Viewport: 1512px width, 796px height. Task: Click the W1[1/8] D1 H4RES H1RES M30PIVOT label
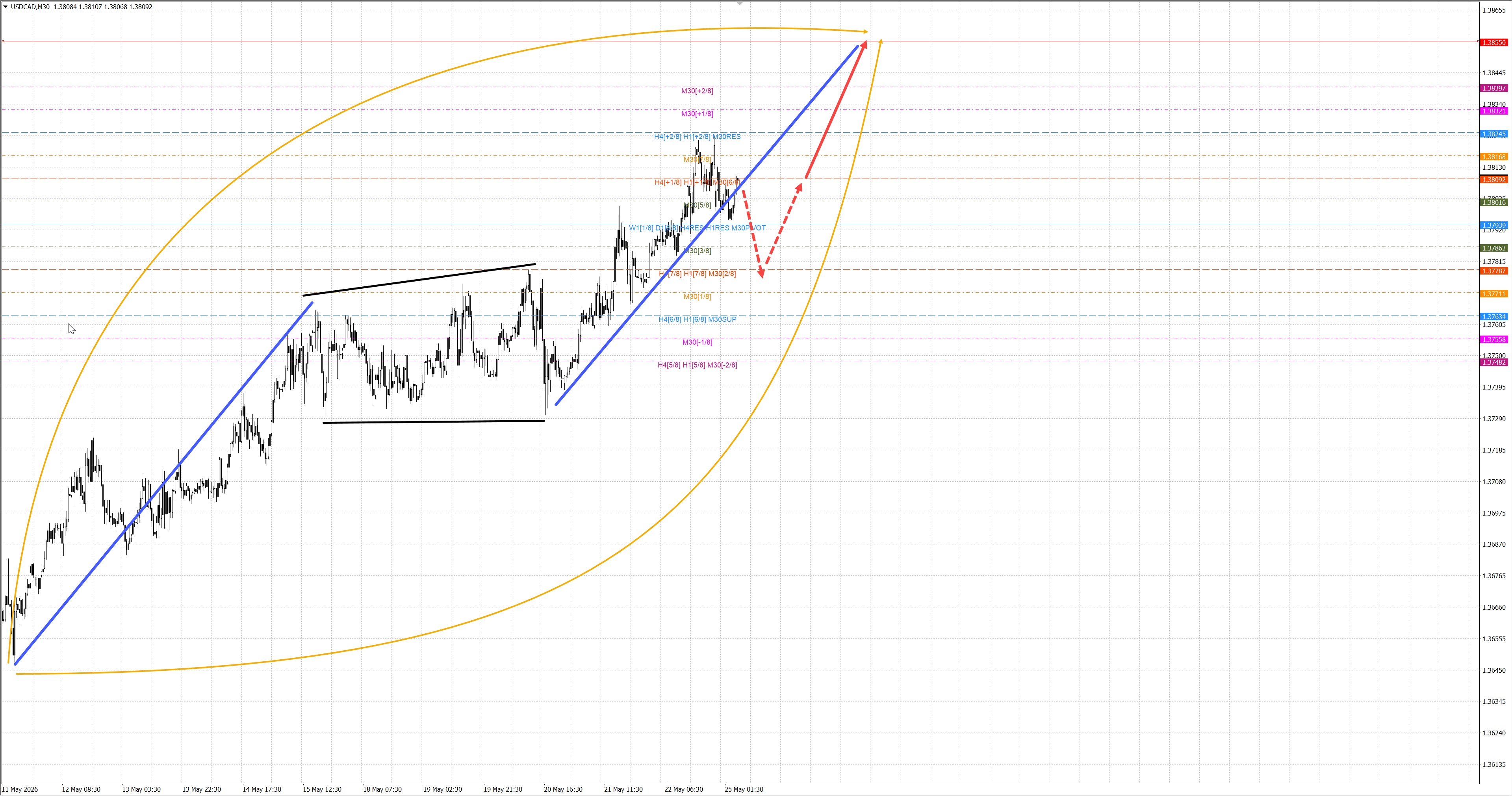pos(697,228)
